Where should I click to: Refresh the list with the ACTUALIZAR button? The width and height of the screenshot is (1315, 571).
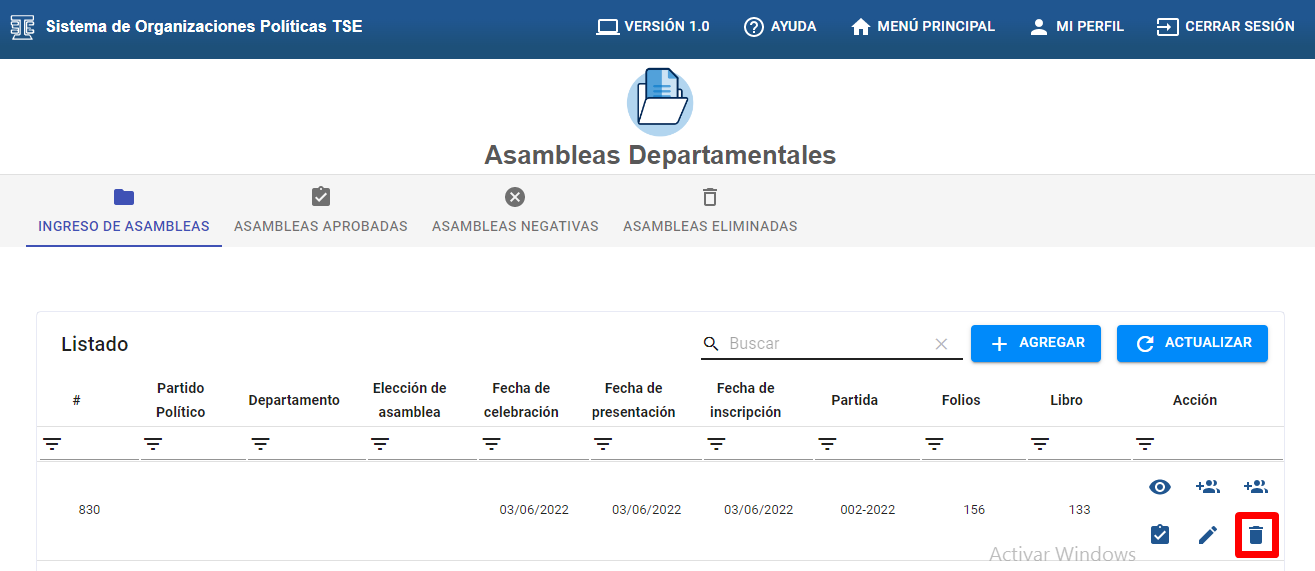pyautogui.click(x=1192, y=343)
